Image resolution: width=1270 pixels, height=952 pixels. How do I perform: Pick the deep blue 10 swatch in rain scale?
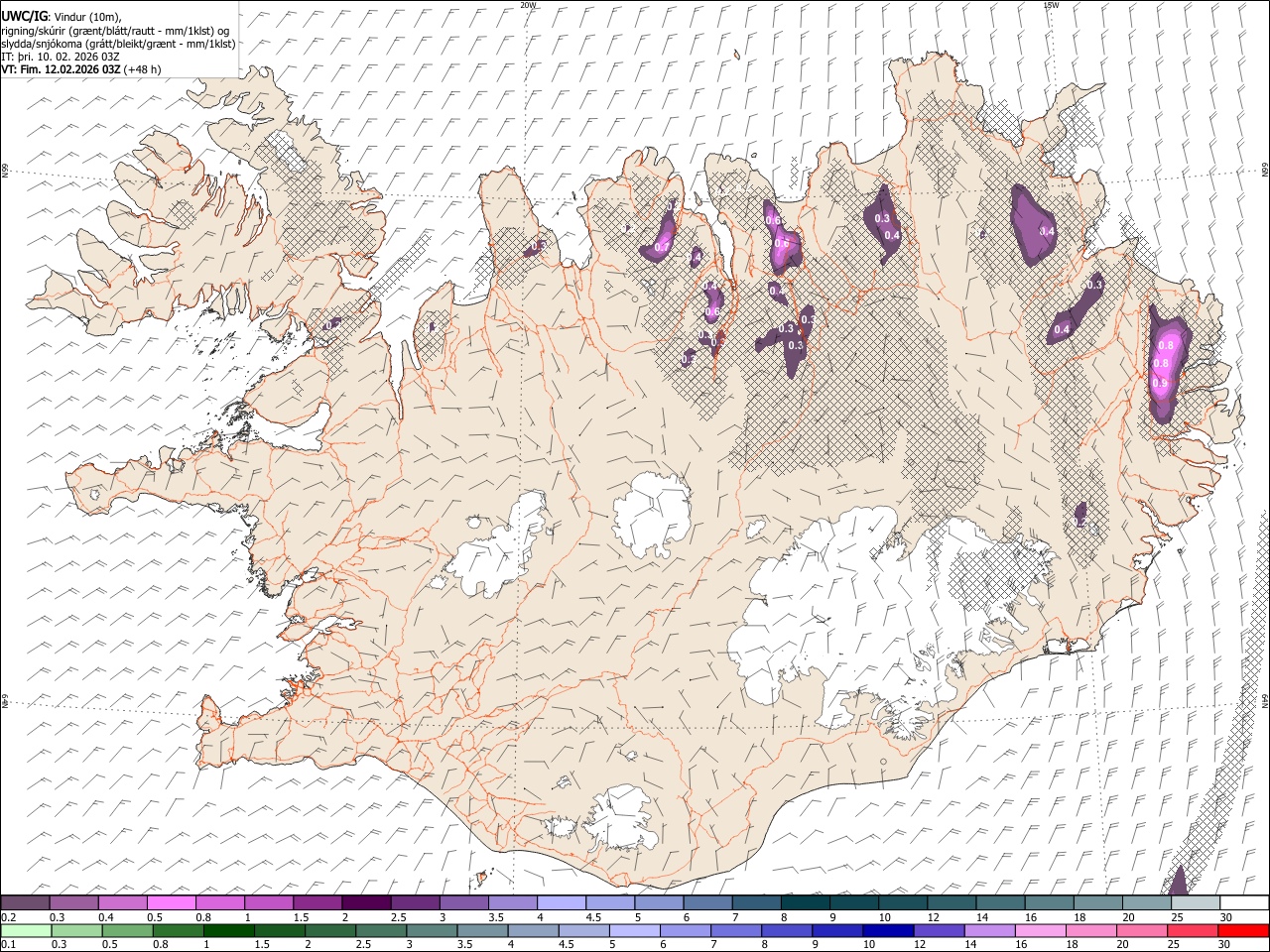coord(888,930)
